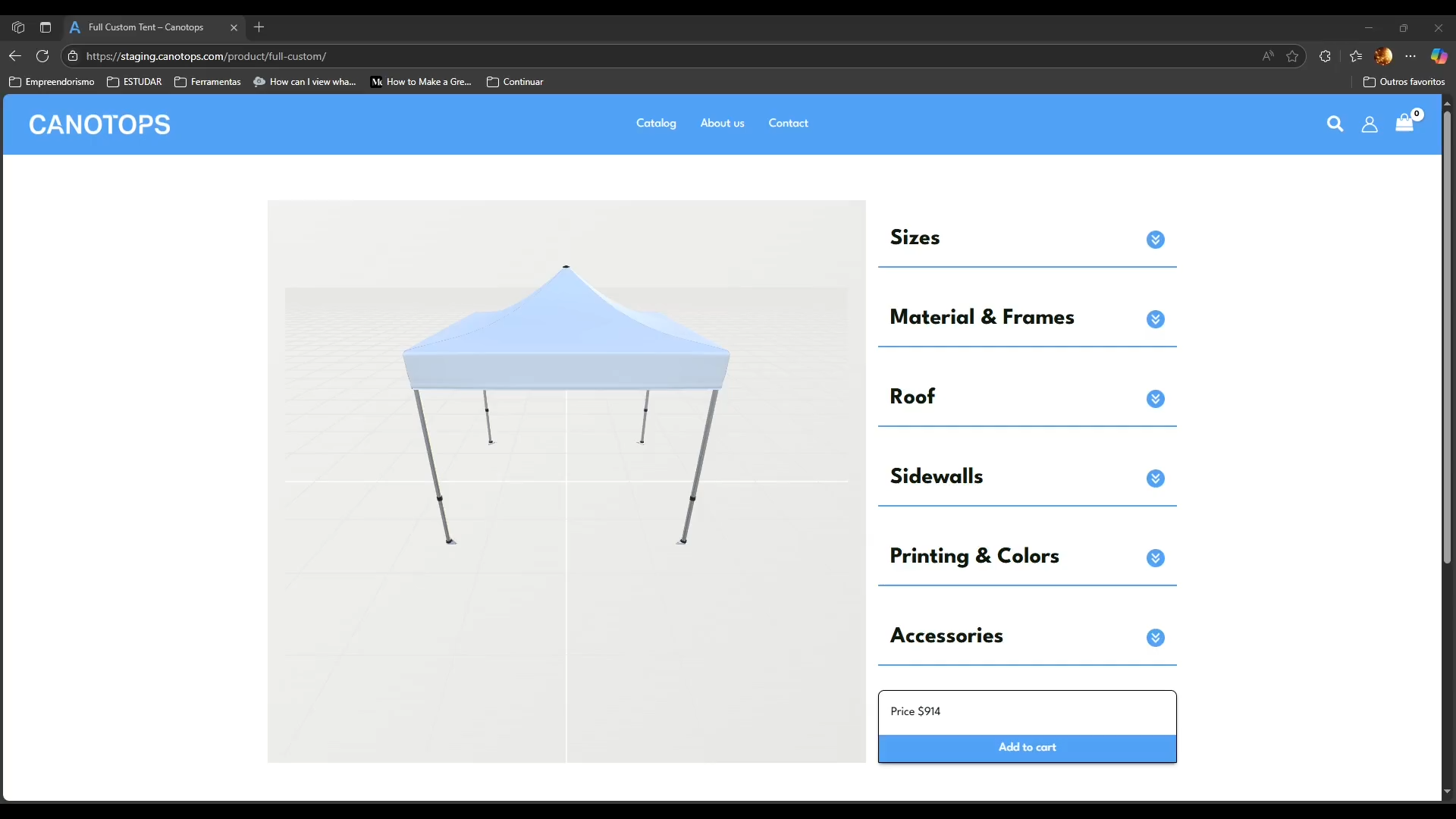This screenshot has width=1456, height=819.
Task: Close the Full Custom Tent tab
Action: point(234,27)
